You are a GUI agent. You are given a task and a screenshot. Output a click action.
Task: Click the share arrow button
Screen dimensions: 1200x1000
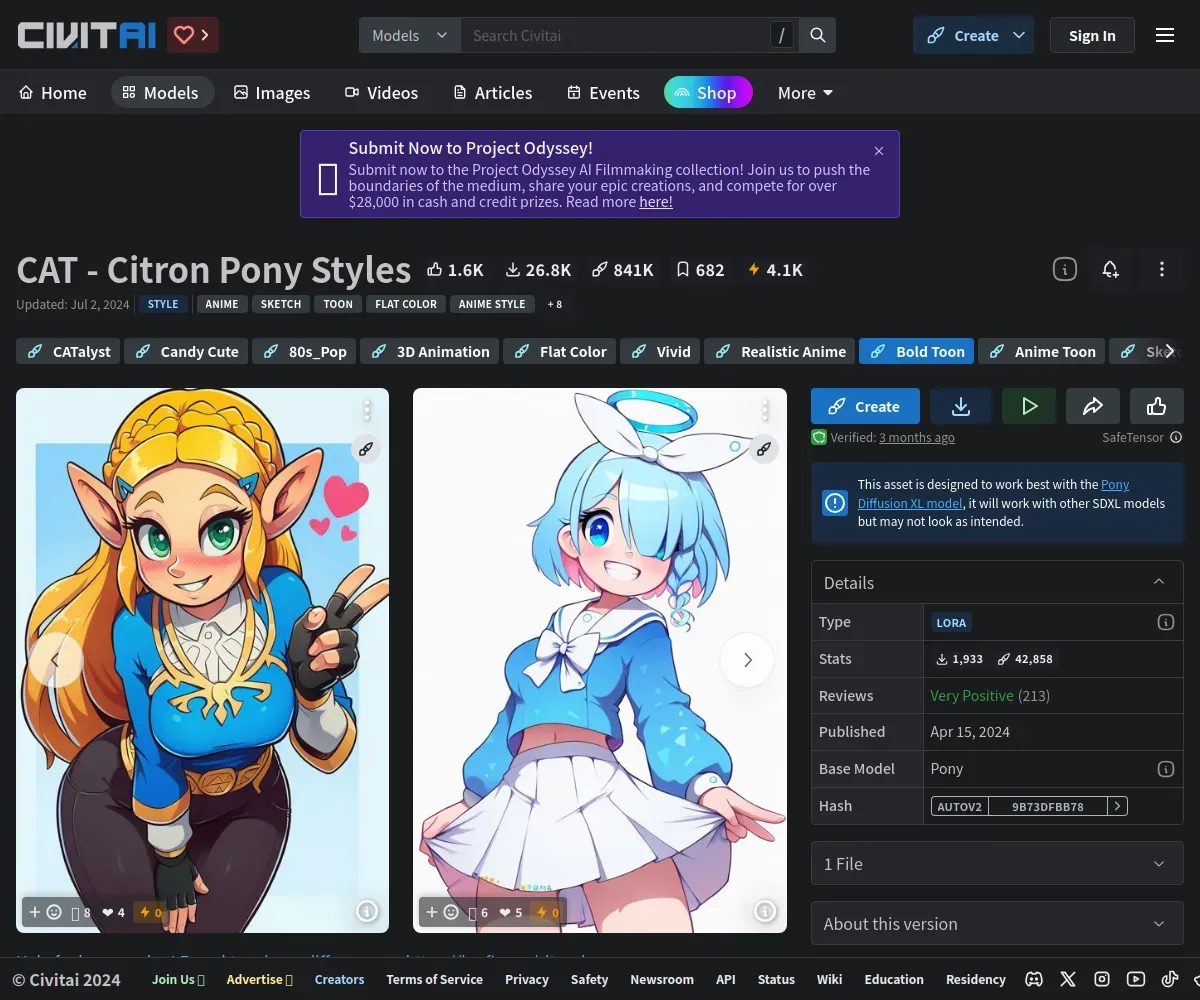click(x=1093, y=406)
